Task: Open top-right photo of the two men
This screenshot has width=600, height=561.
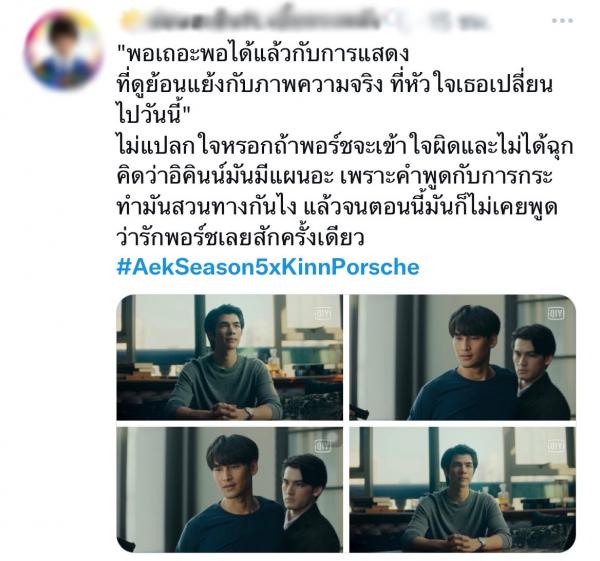Action: pyautogui.click(x=463, y=357)
